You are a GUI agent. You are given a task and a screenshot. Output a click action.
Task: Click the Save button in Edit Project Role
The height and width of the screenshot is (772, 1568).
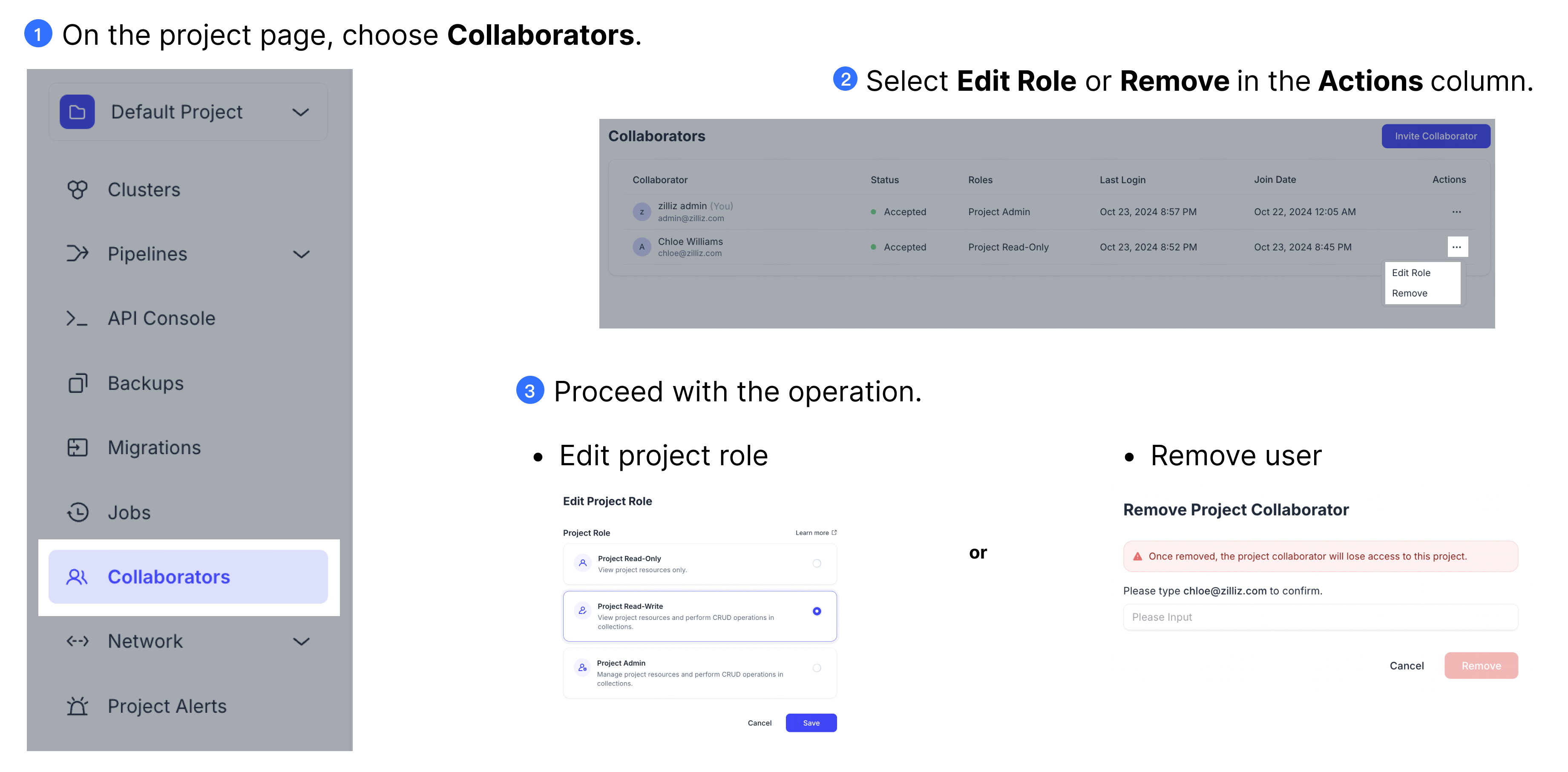[810, 722]
